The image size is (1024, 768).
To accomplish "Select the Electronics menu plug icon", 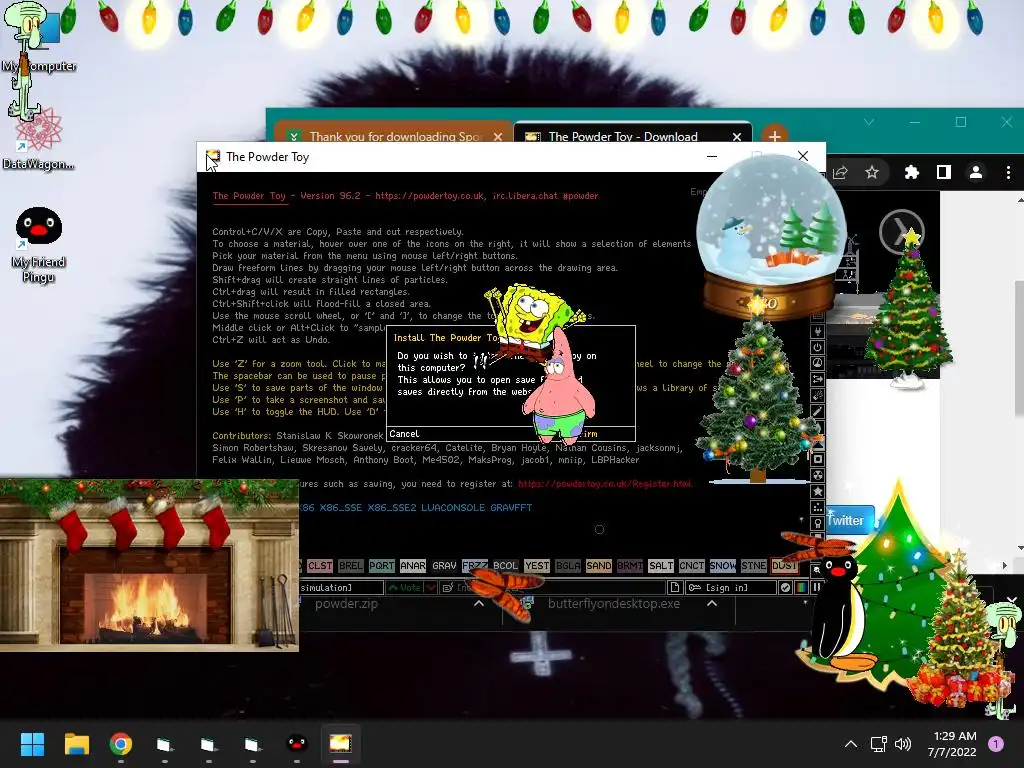I will pos(817,331).
